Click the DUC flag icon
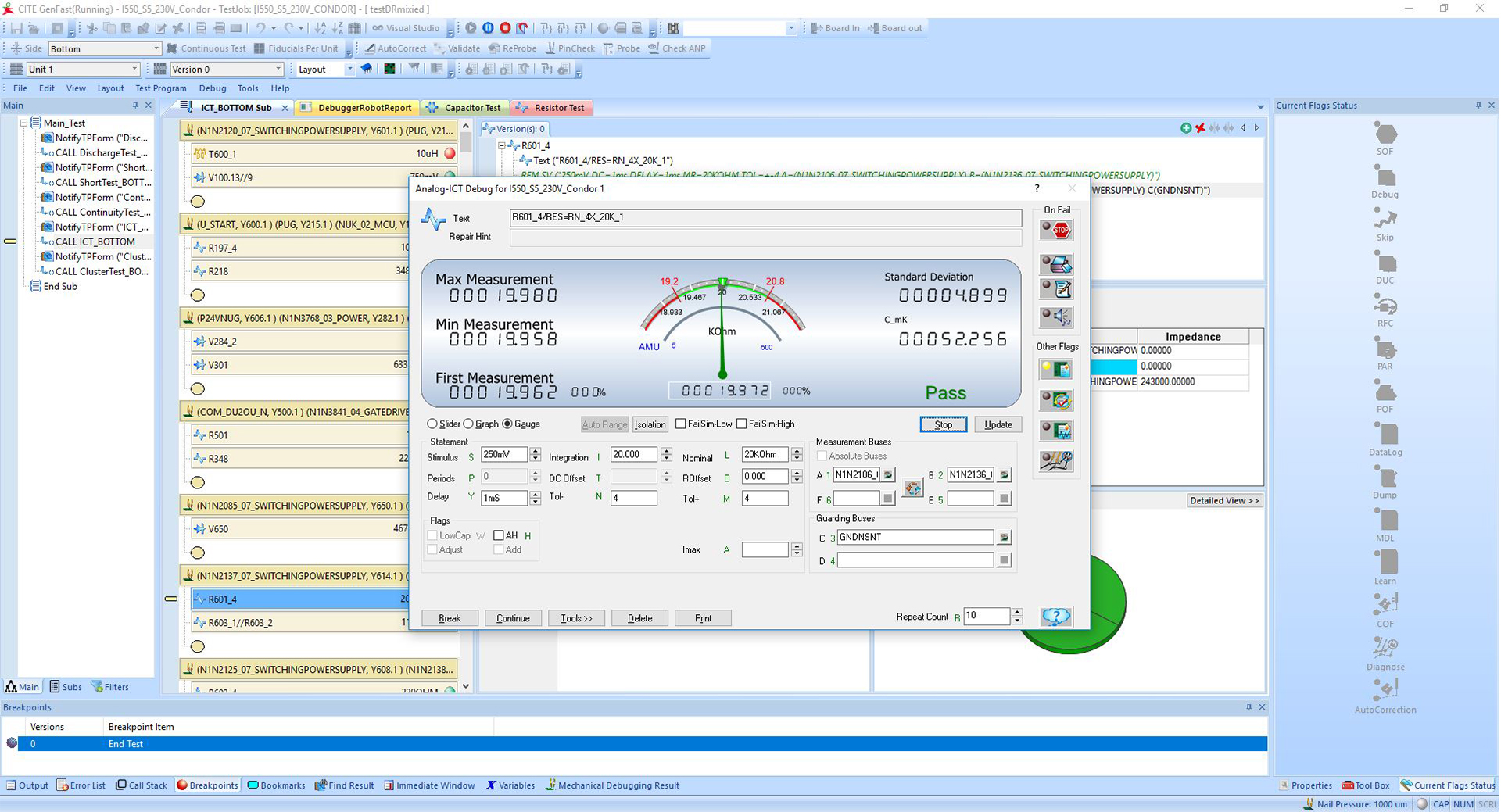1501x812 pixels. point(1385,263)
